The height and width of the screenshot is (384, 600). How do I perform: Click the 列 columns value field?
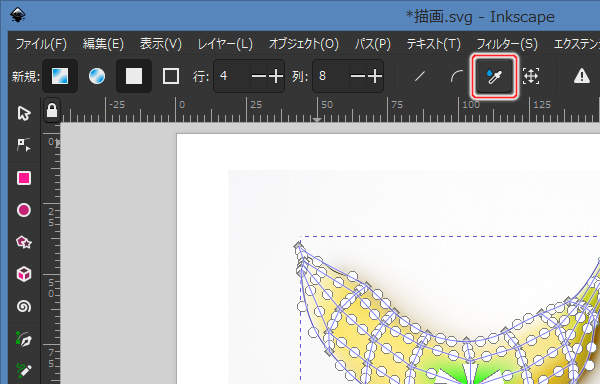coord(331,76)
